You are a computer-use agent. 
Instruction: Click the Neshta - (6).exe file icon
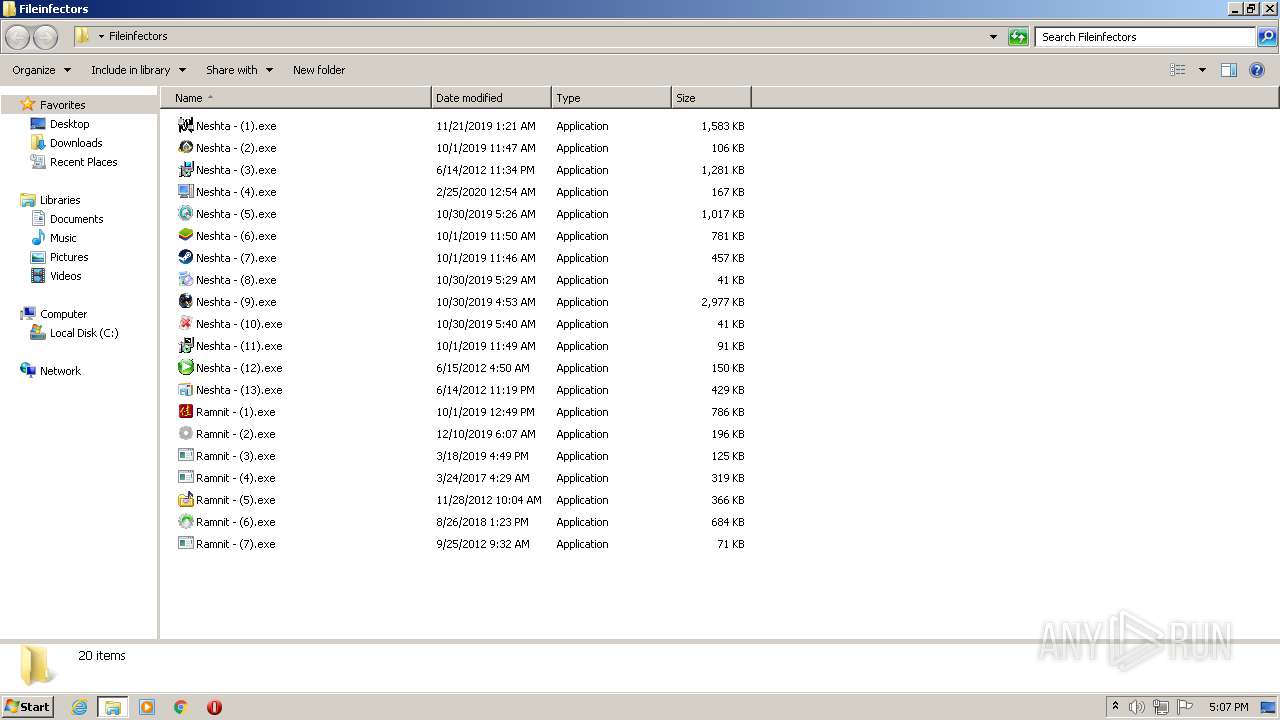(185, 236)
